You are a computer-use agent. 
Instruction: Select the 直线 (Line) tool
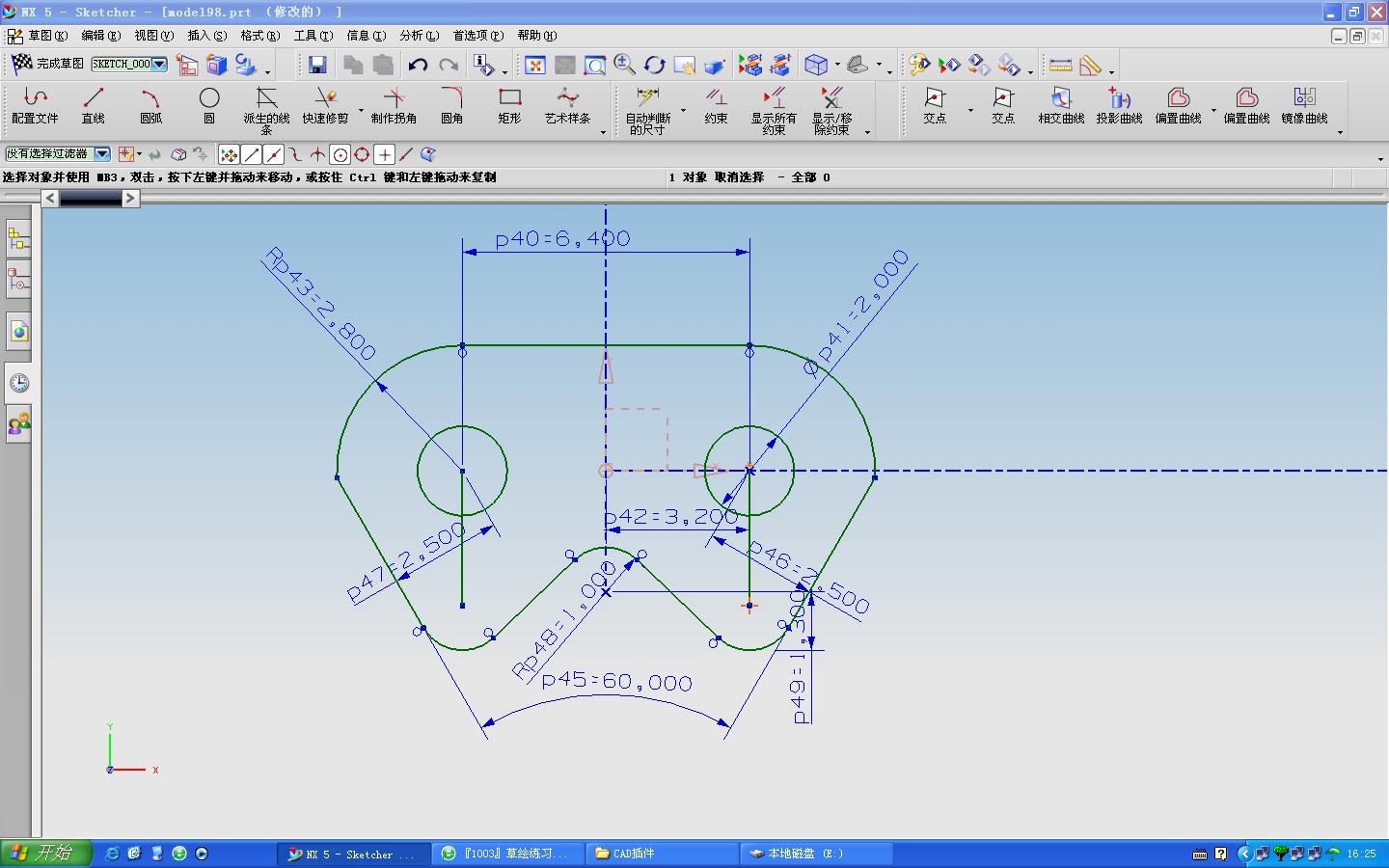93,106
